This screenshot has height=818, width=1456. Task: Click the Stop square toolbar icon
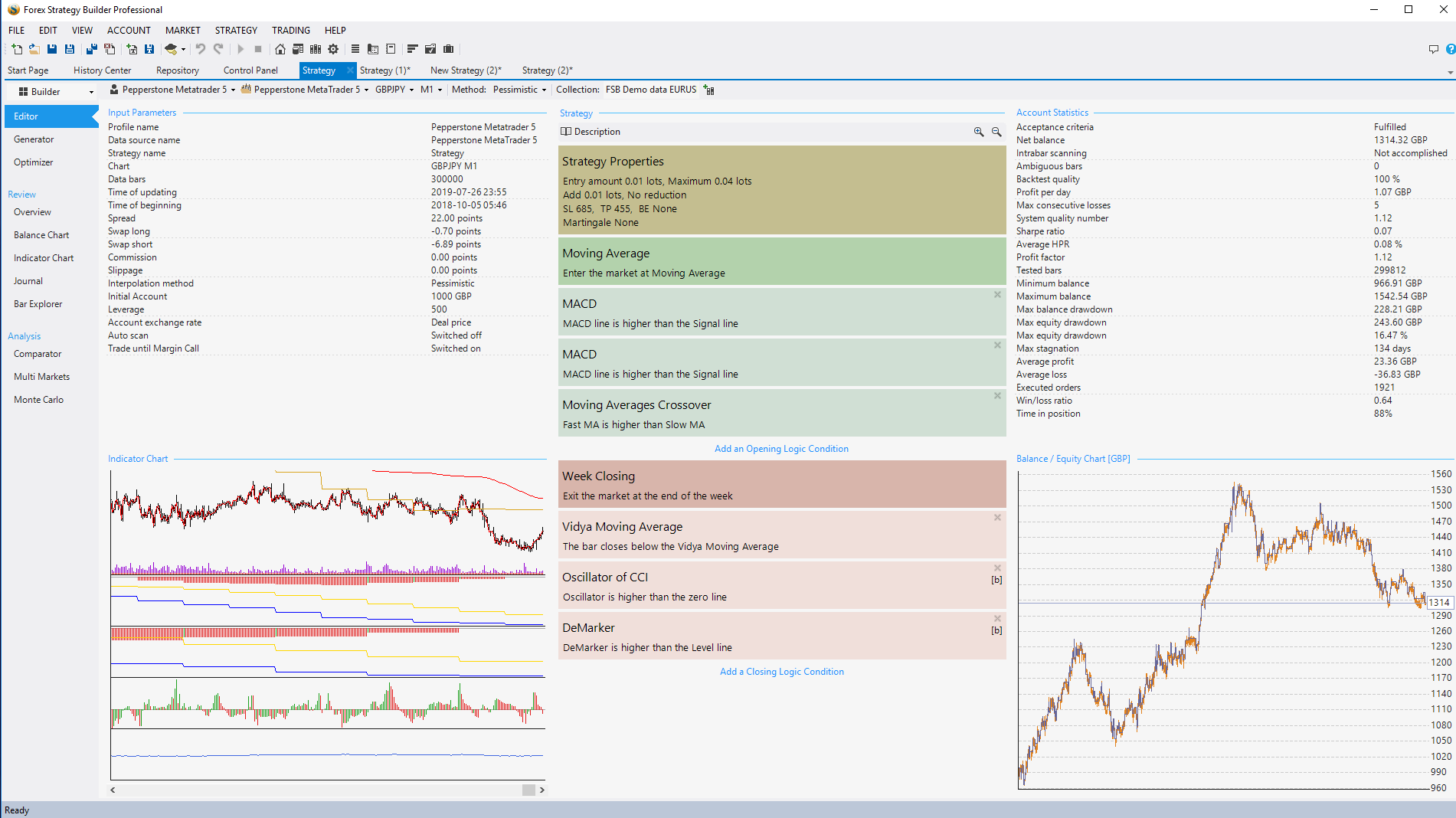click(x=258, y=49)
